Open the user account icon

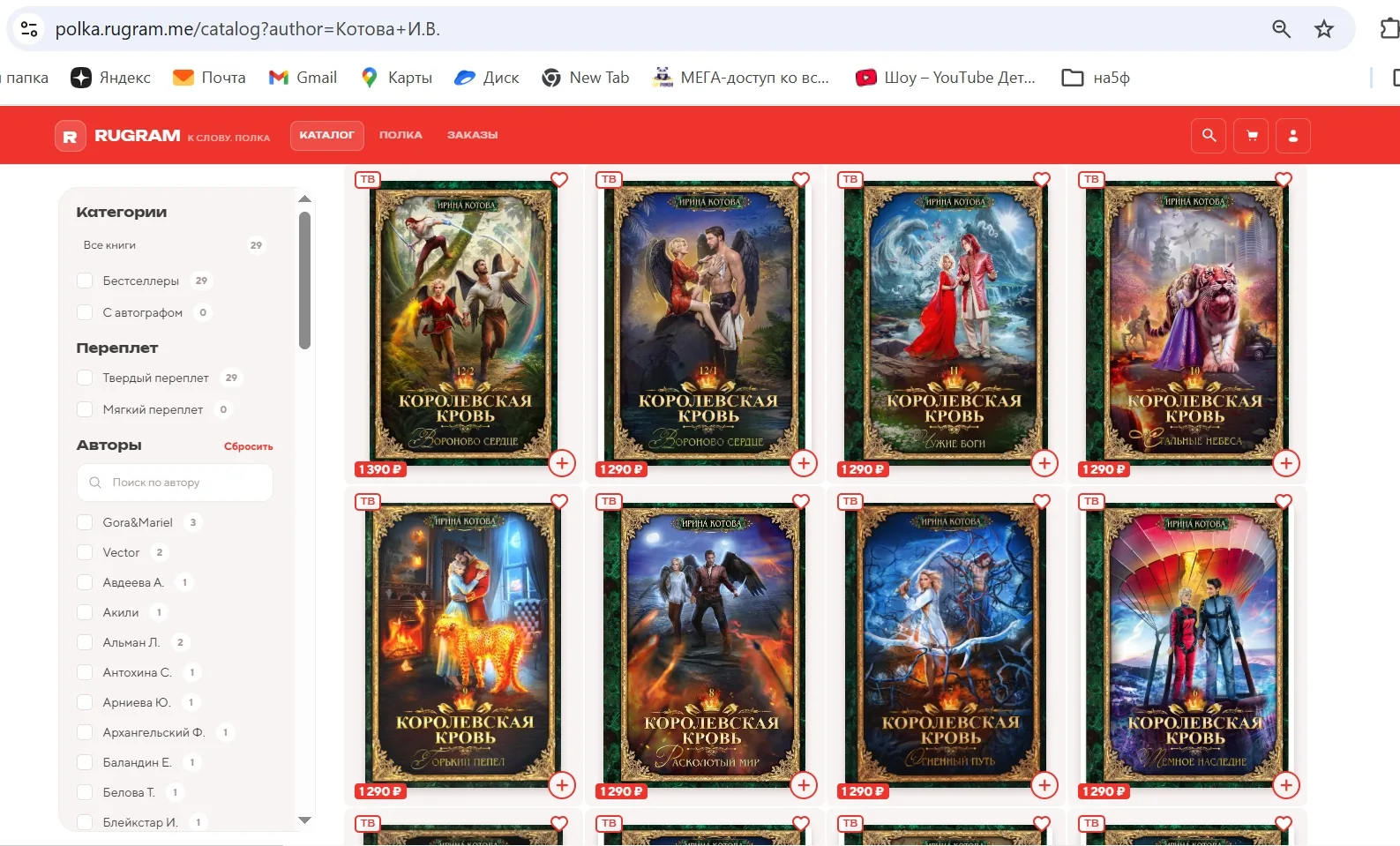click(x=1293, y=136)
